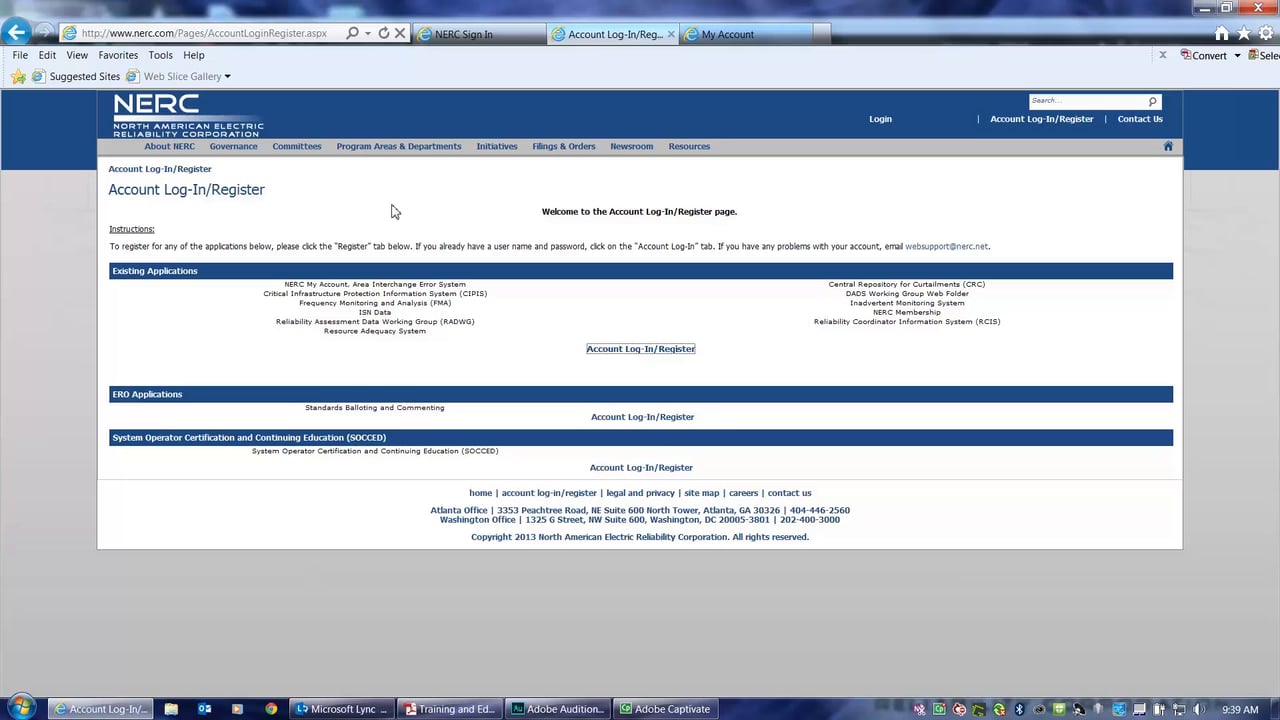Click the address bar search magnifier

pos(352,33)
